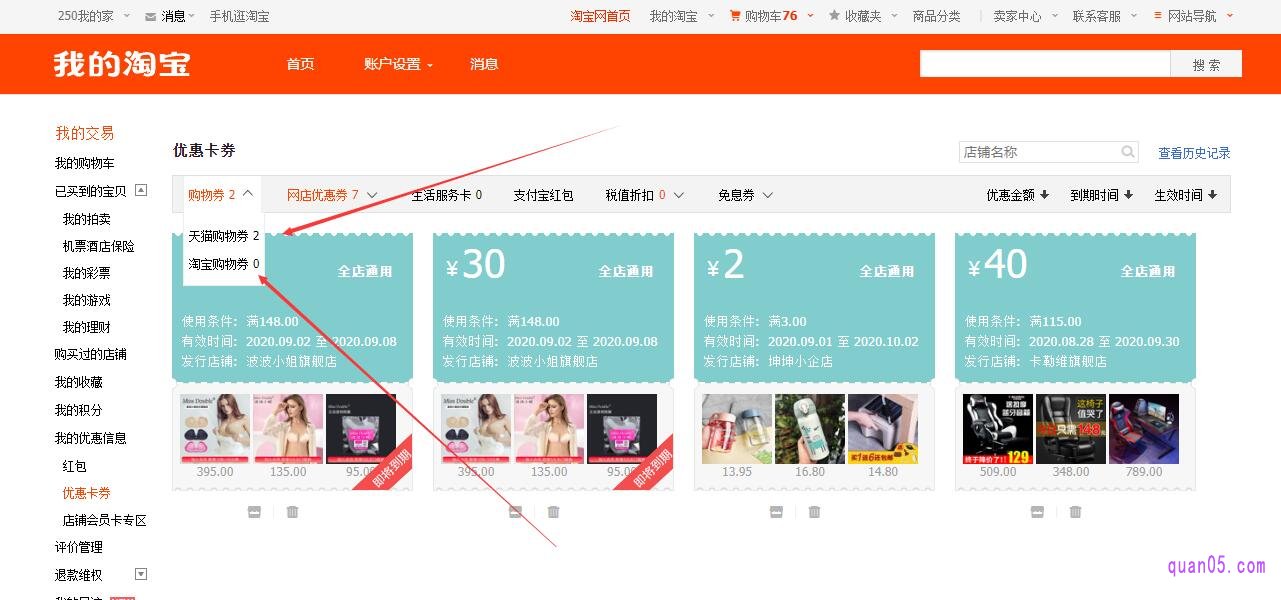Delete the ¥2 coupon with trash icon
The height and width of the screenshot is (600, 1281).
point(814,512)
